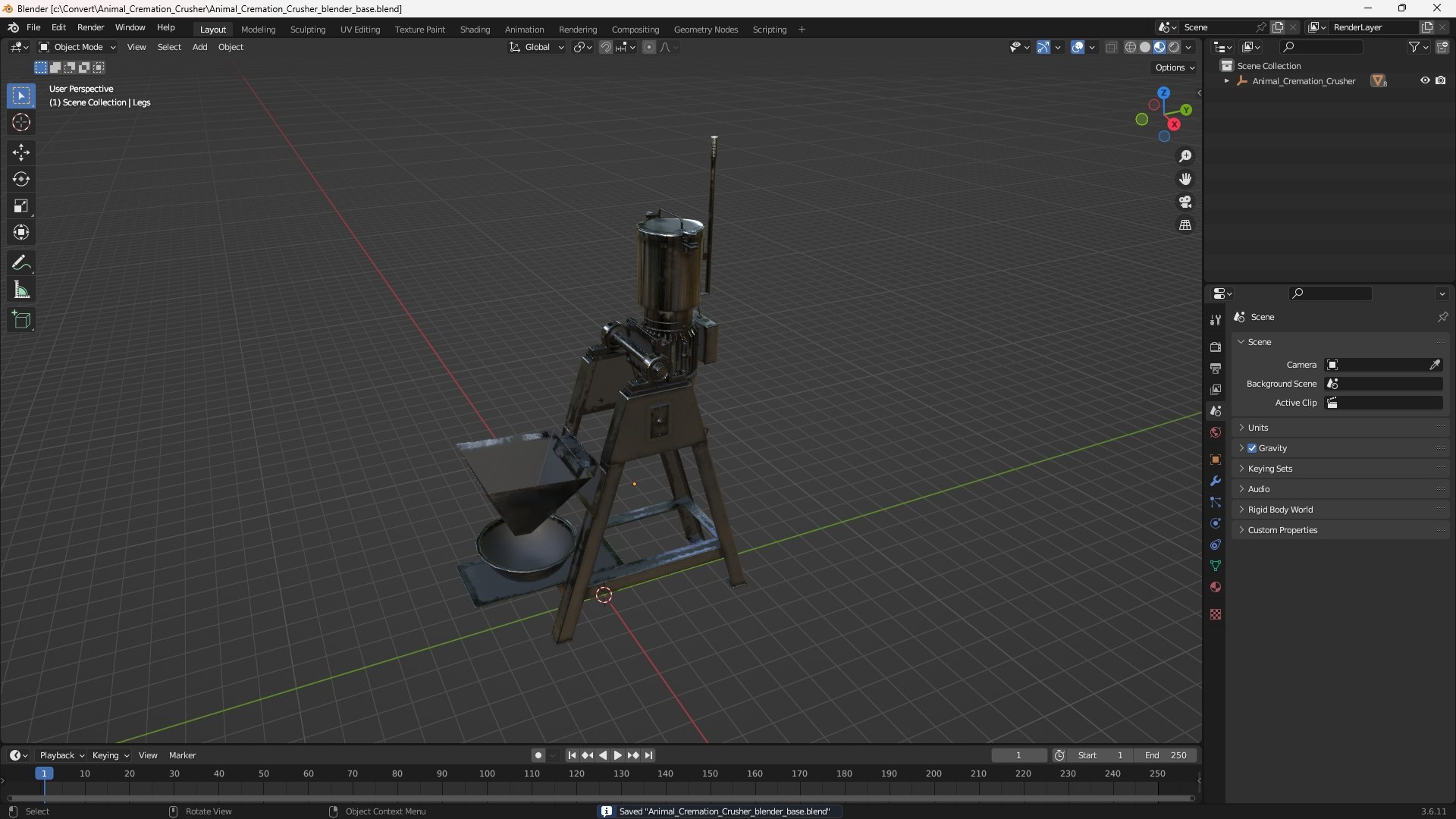The image size is (1456, 819).
Task: Open the Render properties tab icon
Action: tap(1216, 347)
